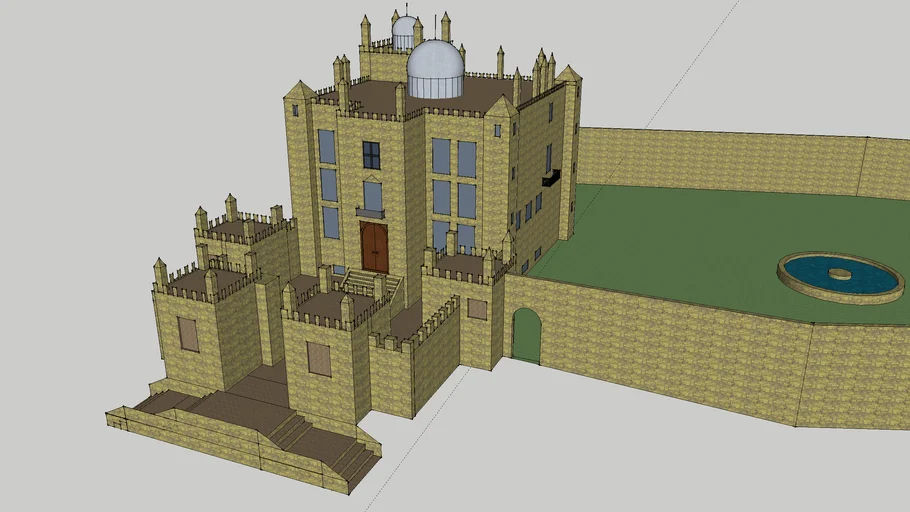Click the small window on the right gatehouse tower
Viewport: 910px width, 512px height.
477,309
